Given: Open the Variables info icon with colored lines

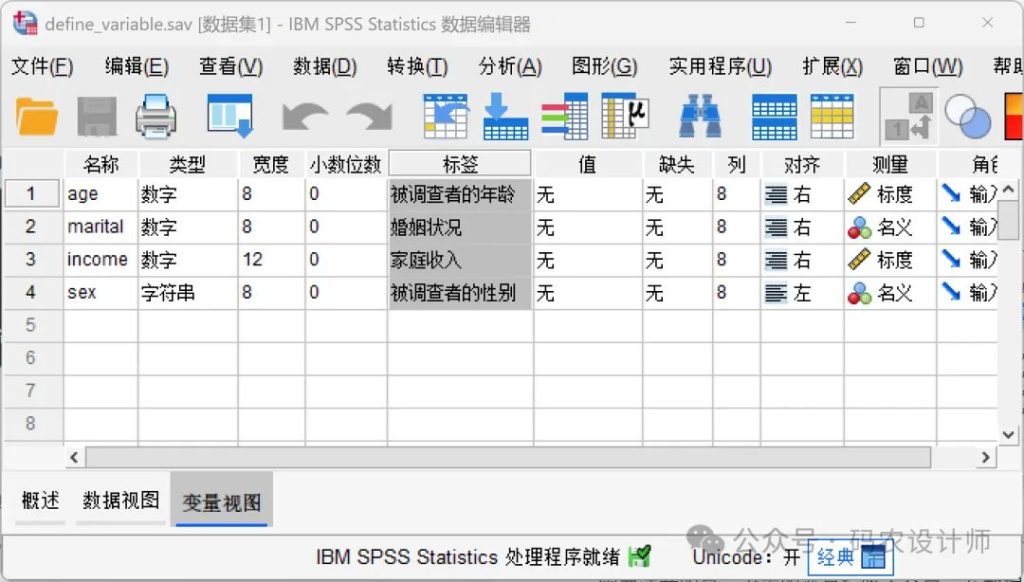Looking at the screenshot, I should (x=565, y=117).
